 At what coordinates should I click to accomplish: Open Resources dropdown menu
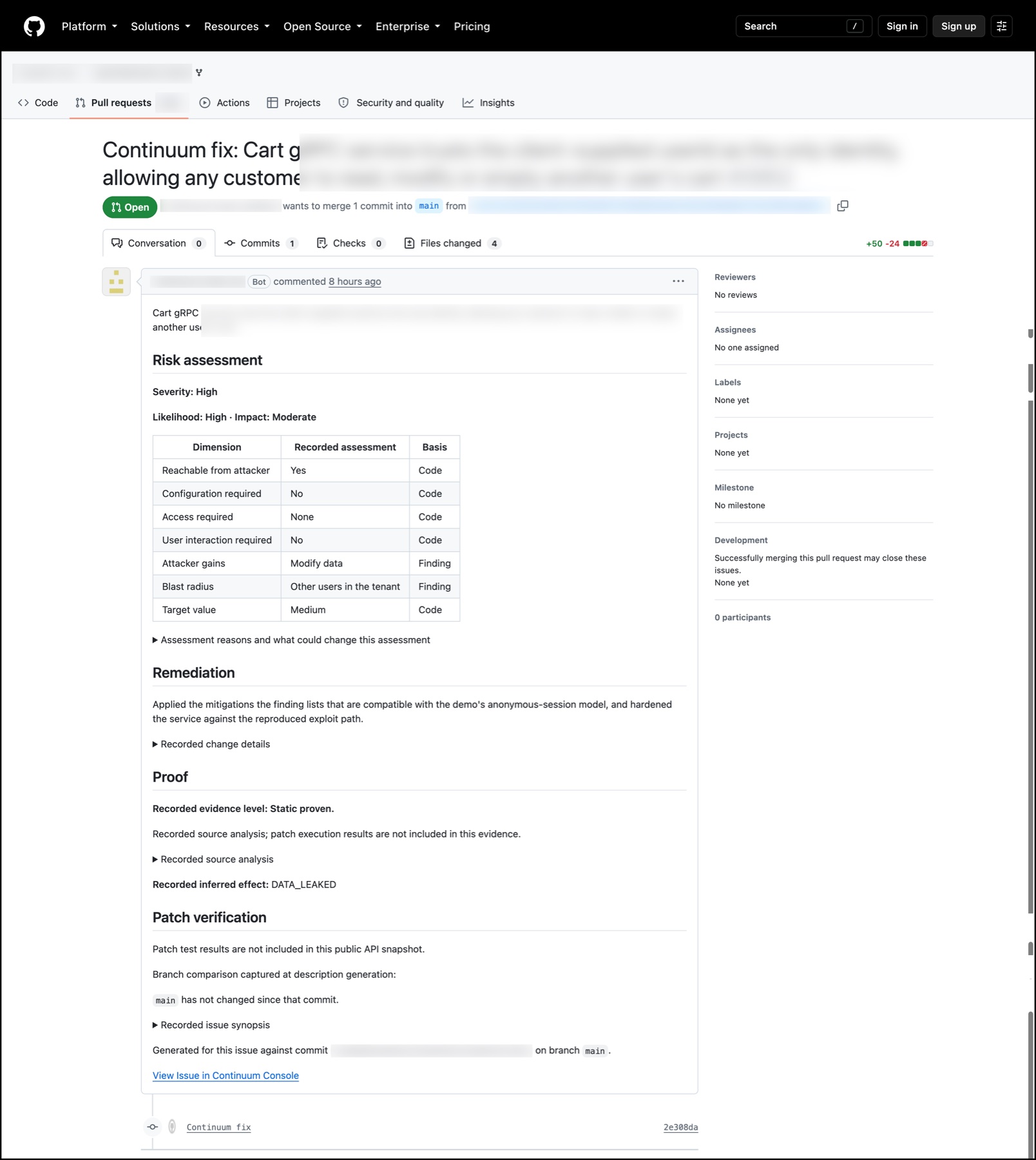236,26
